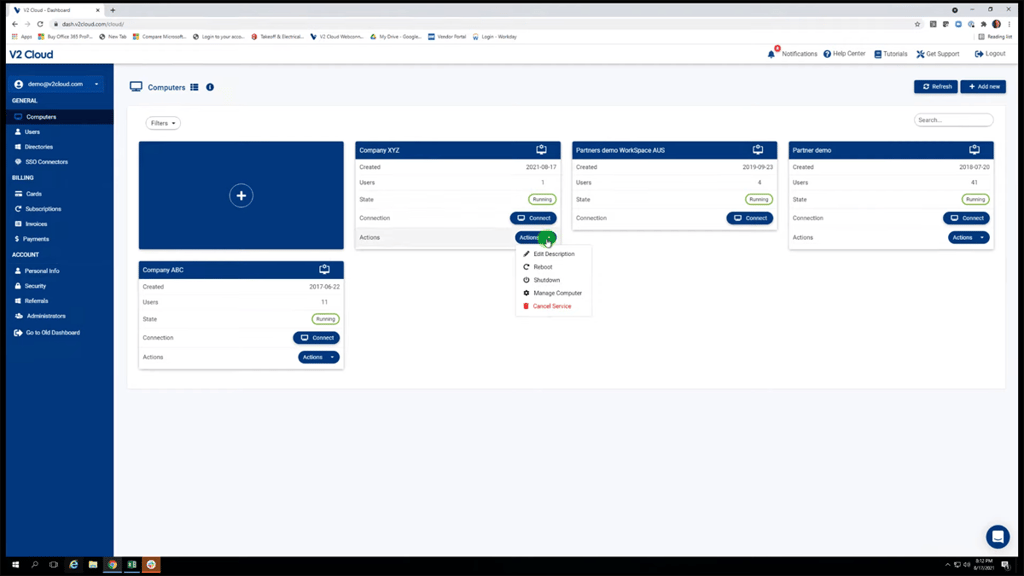Select Manage Computer in the actions menu
Image resolution: width=1024 pixels, height=576 pixels.
[x=556, y=293]
